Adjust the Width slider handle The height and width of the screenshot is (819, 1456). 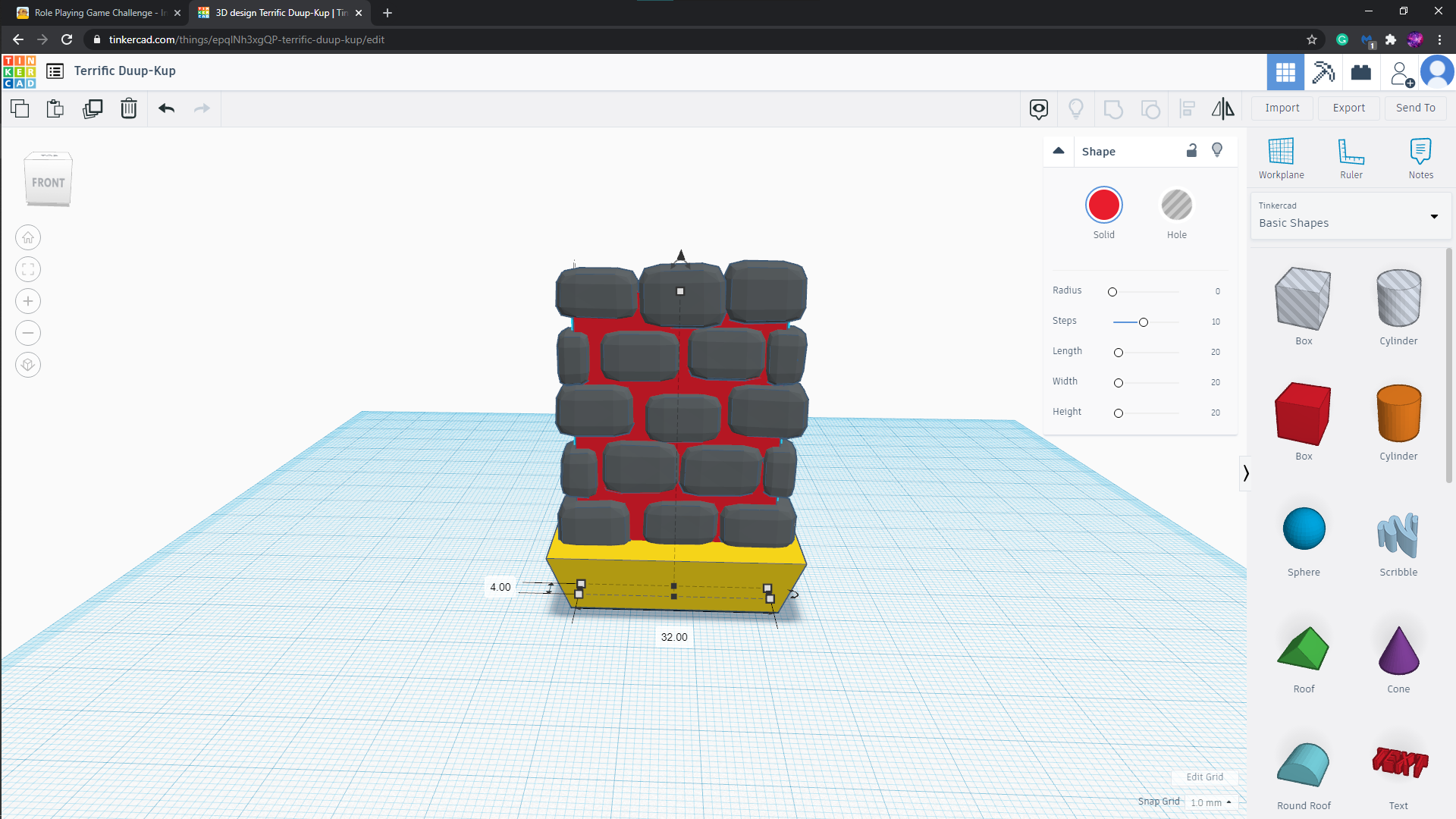click(1119, 383)
